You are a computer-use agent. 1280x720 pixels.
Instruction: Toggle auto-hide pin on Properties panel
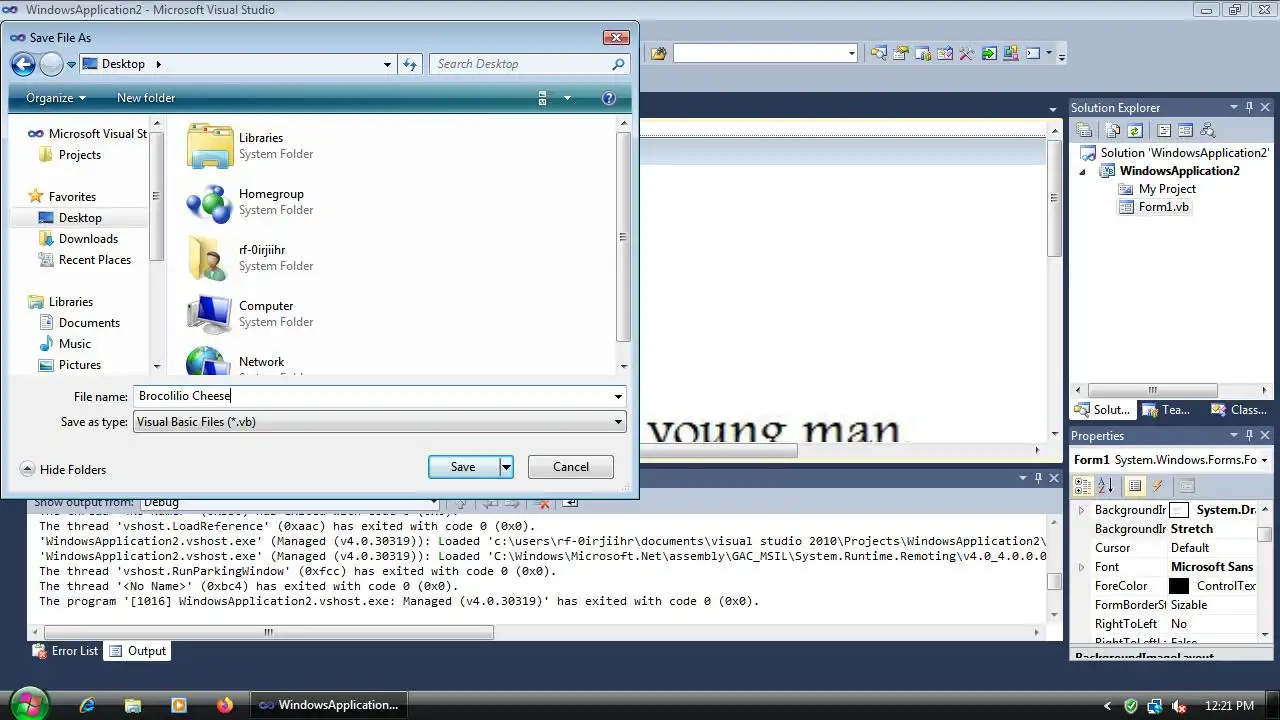pos(1249,436)
